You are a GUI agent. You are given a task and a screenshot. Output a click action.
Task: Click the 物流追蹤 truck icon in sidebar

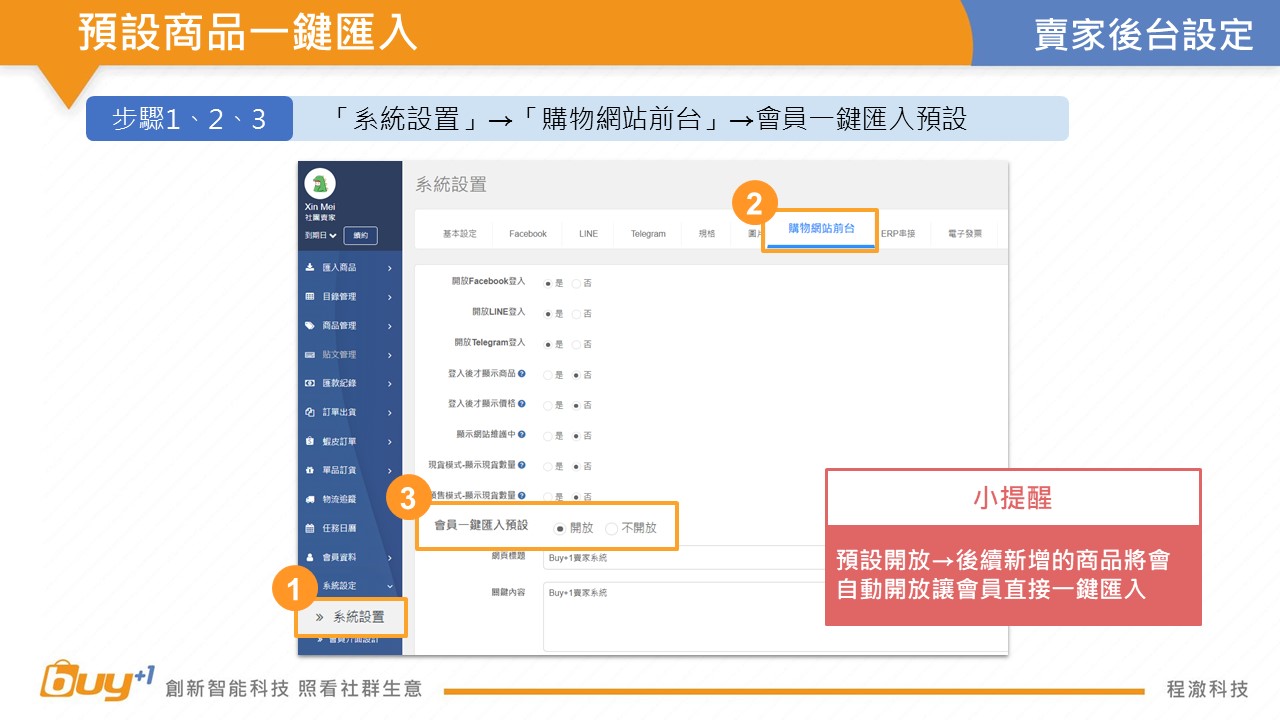[310, 499]
